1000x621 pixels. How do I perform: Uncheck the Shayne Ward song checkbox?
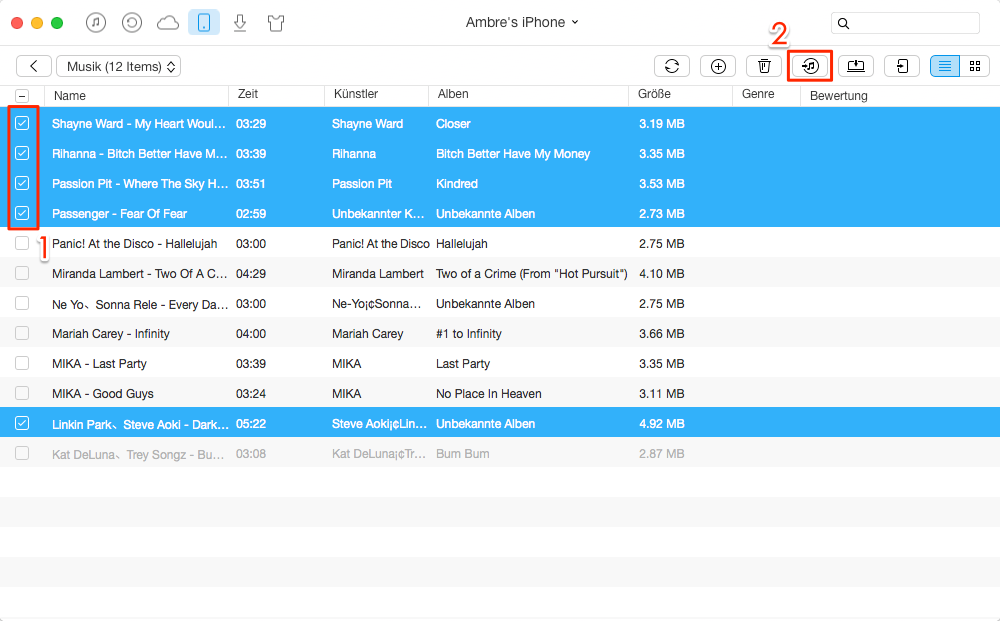coord(22,123)
